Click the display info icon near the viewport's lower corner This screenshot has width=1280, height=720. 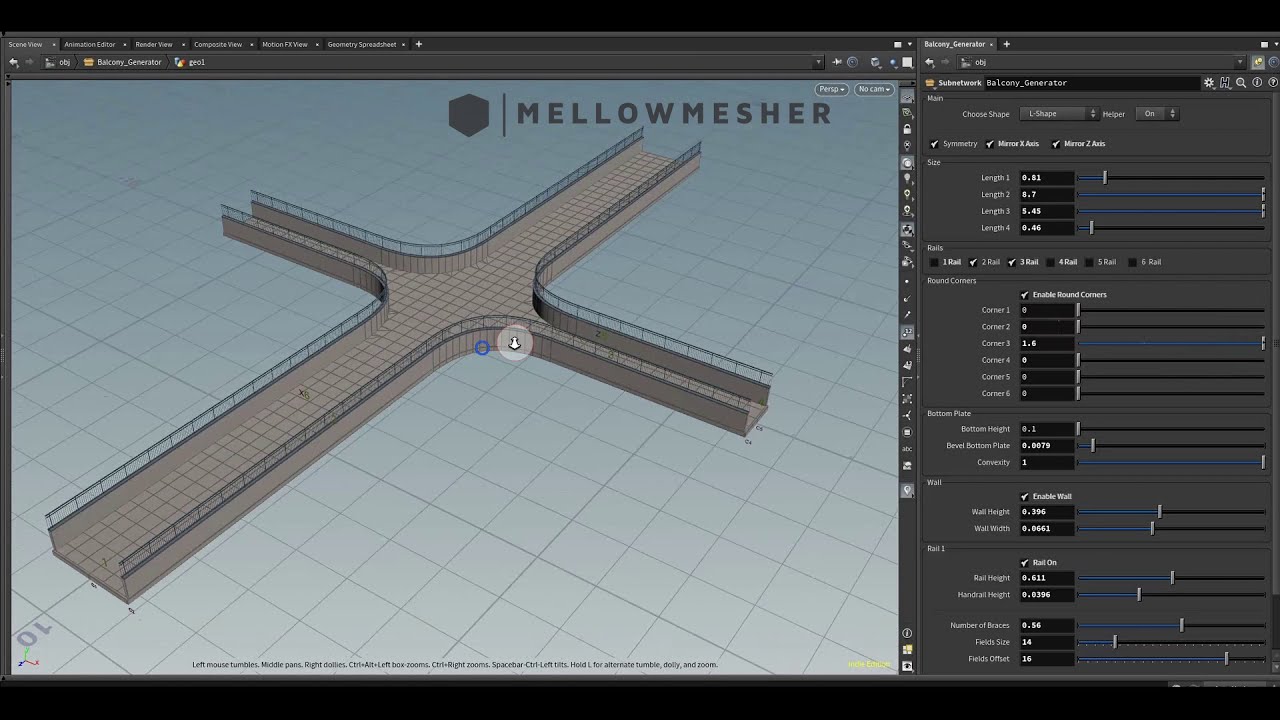(907, 633)
